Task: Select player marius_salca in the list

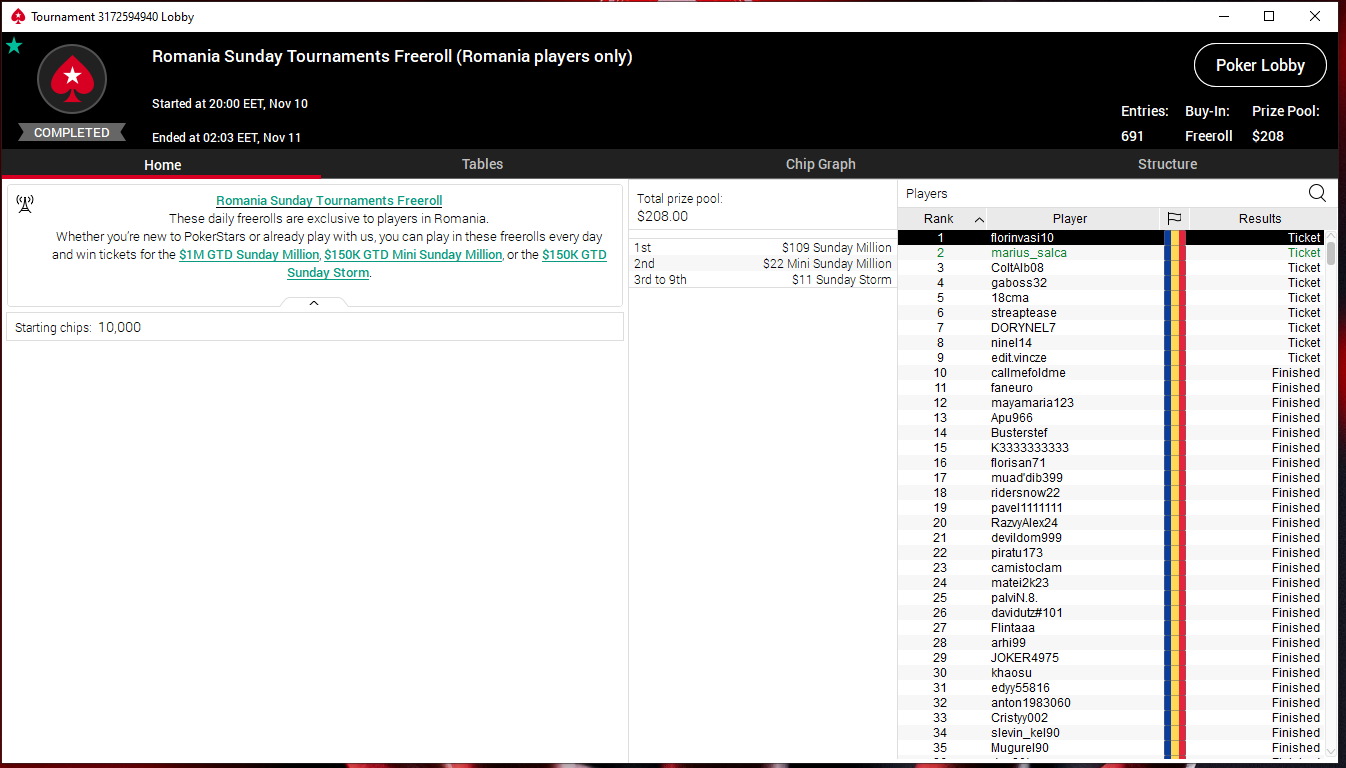Action: (x=1111, y=253)
